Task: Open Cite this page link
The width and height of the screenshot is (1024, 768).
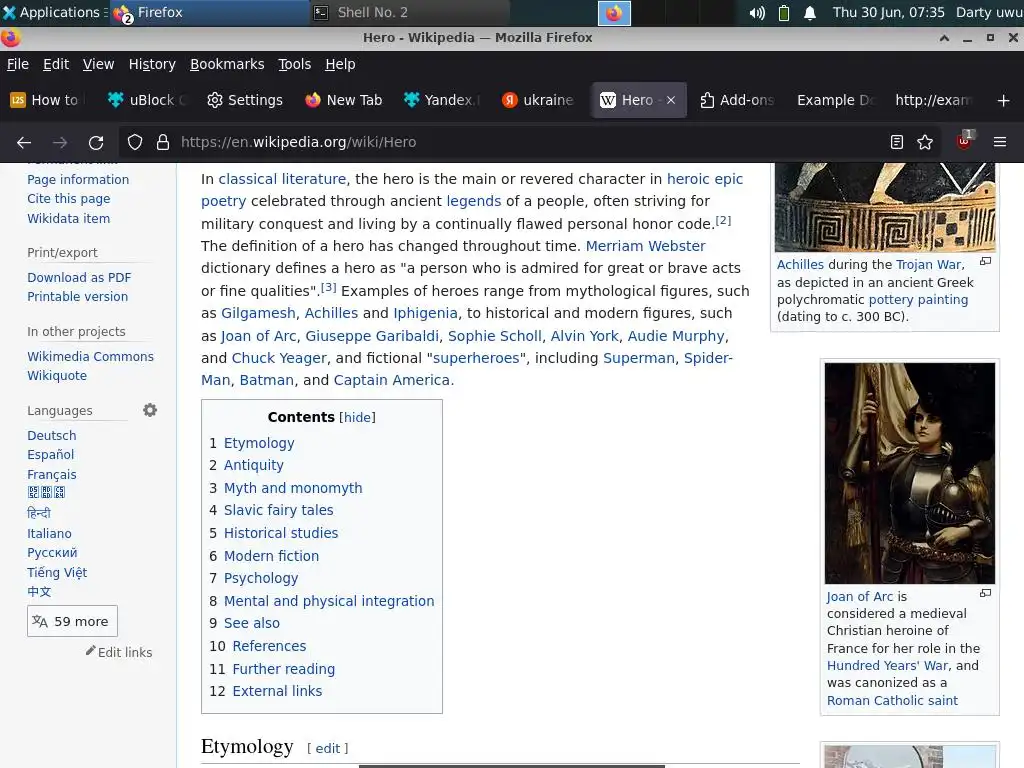Action: coord(68,199)
